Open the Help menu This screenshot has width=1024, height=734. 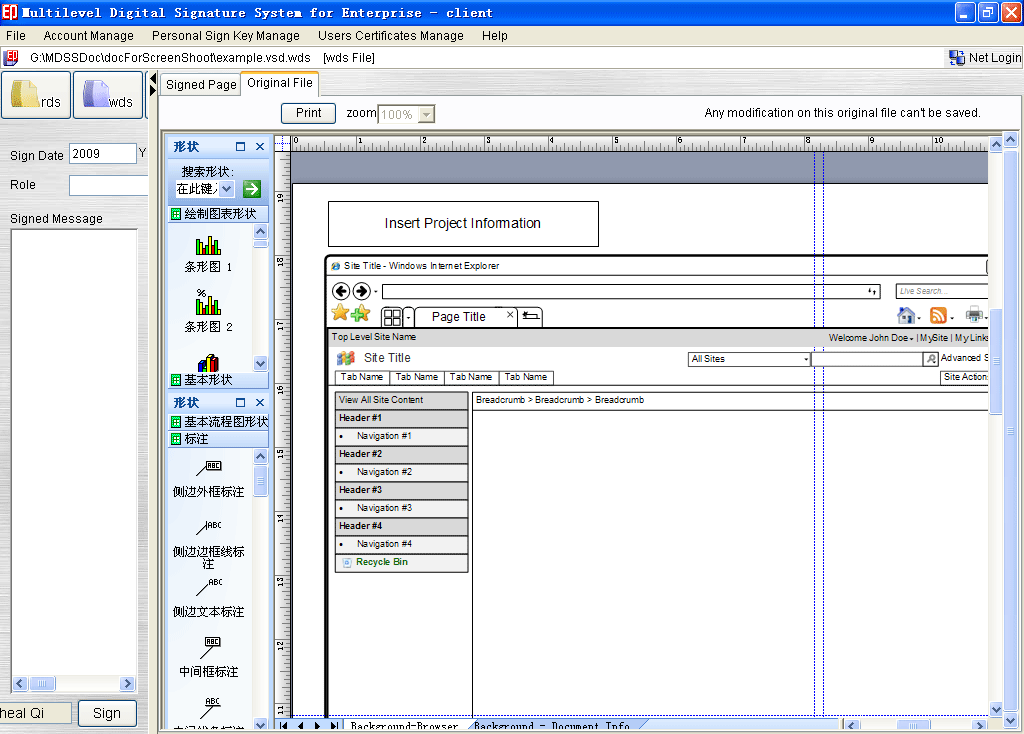coord(494,36)
